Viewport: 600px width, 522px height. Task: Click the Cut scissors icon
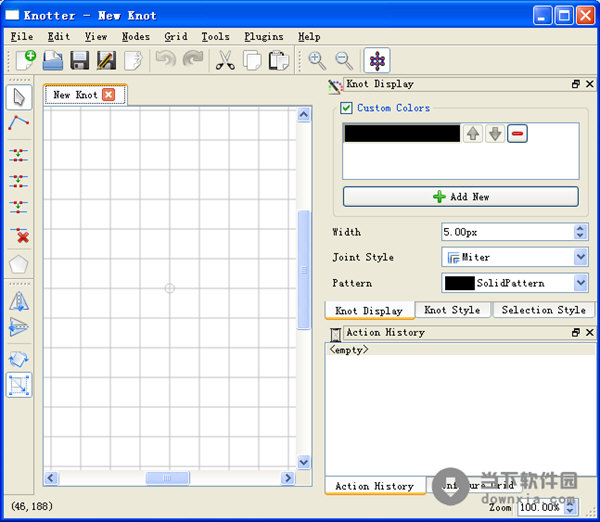pos(225,61)
